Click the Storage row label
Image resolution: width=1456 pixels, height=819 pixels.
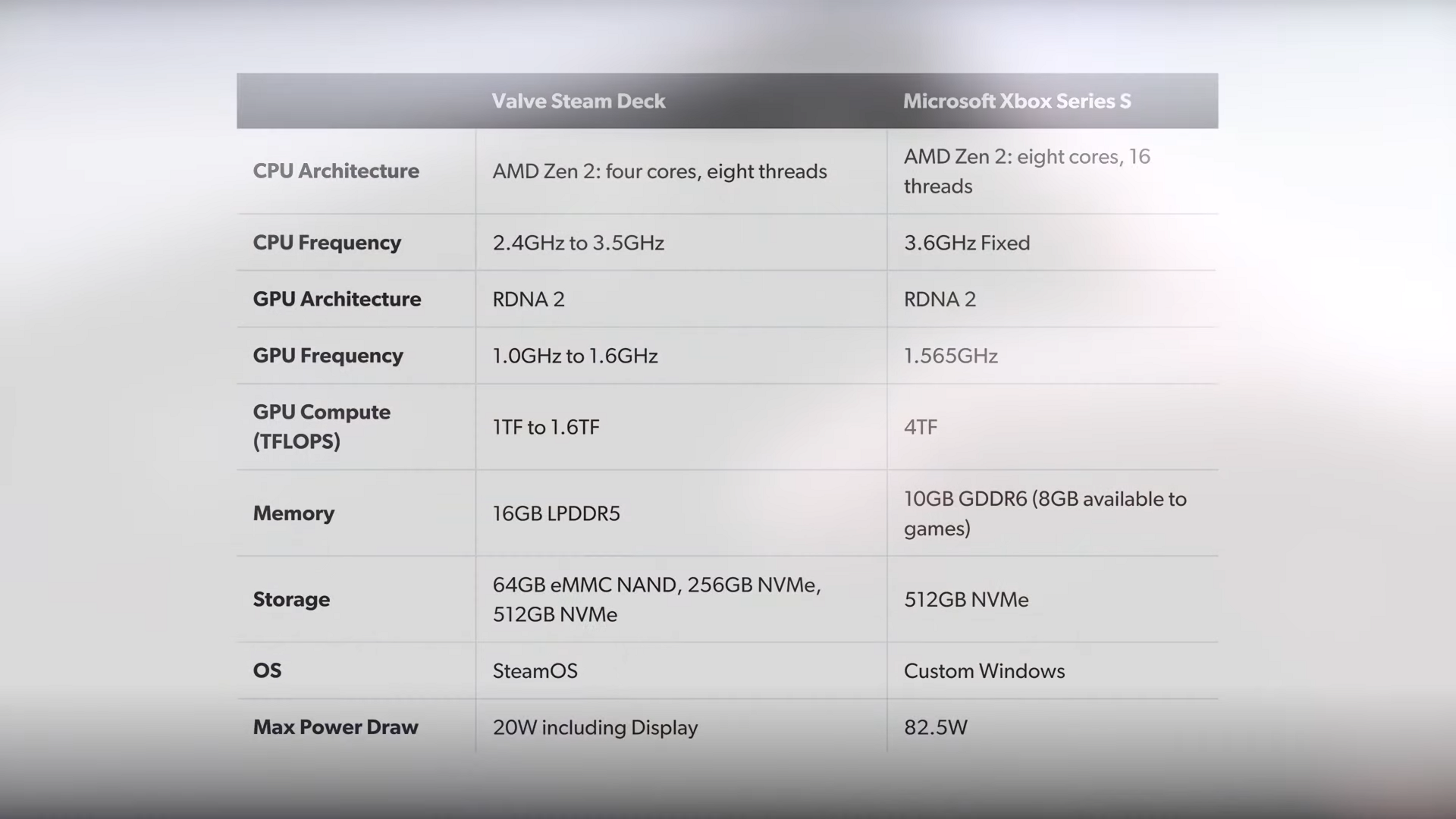291,599
